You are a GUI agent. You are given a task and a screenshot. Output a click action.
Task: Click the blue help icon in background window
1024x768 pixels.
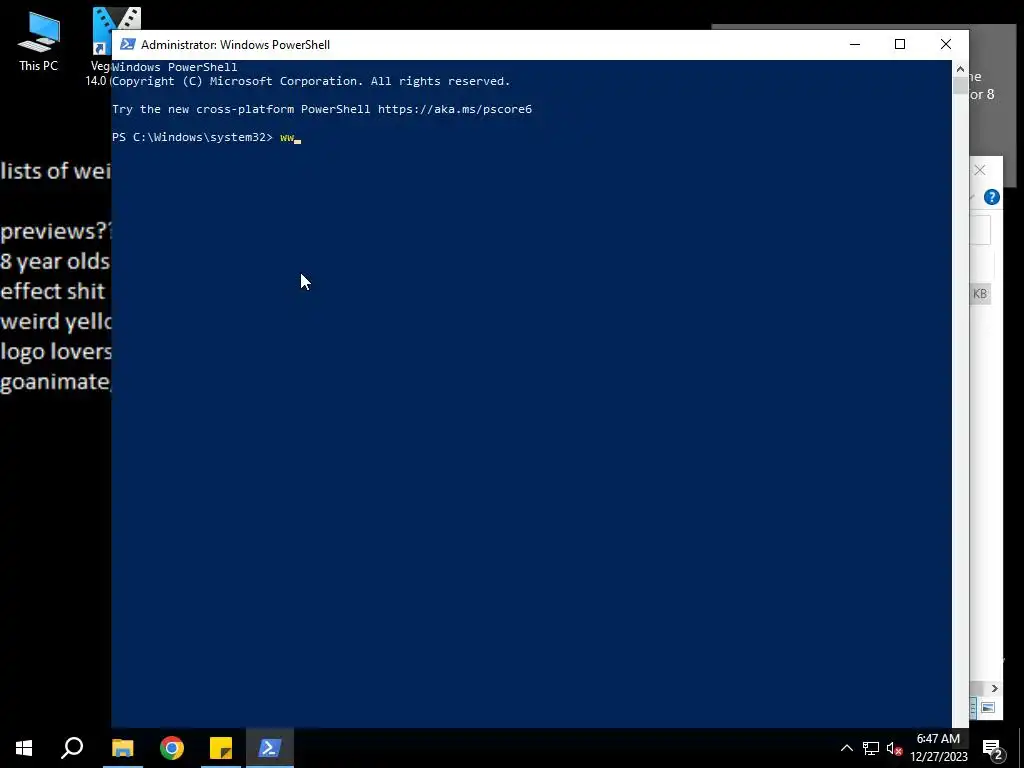[x=991, y=197]
